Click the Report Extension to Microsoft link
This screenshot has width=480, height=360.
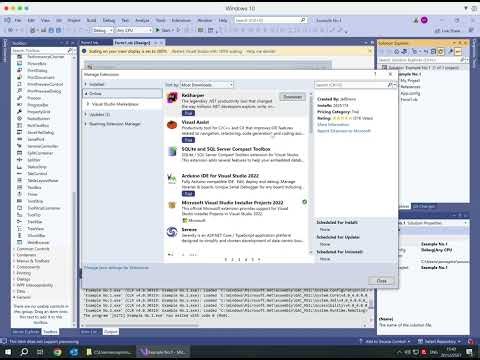click(x=344, y=131)
